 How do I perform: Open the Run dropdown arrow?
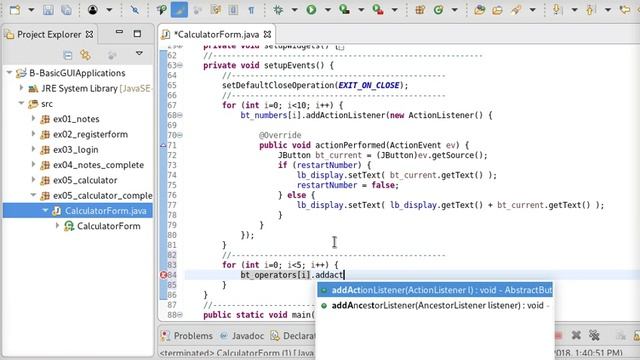coord(327,10)
